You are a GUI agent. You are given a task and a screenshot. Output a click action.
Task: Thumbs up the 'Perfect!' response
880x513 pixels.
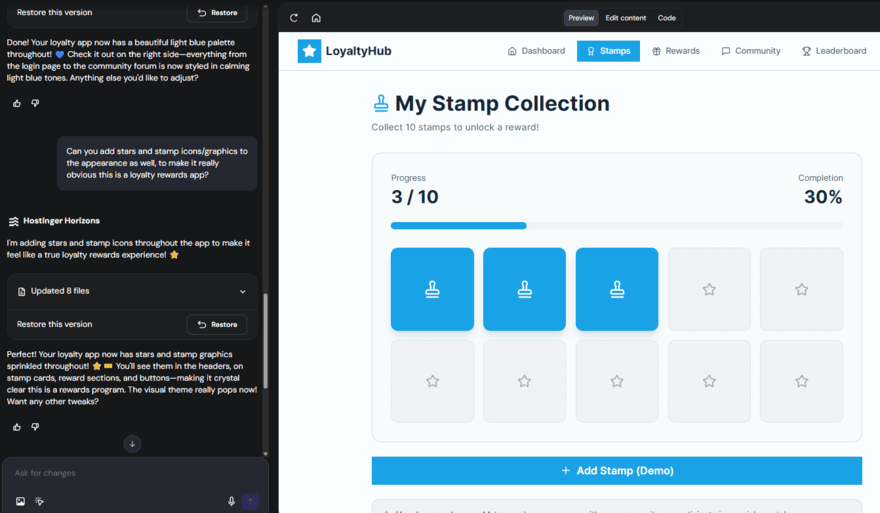click(17, 427)
